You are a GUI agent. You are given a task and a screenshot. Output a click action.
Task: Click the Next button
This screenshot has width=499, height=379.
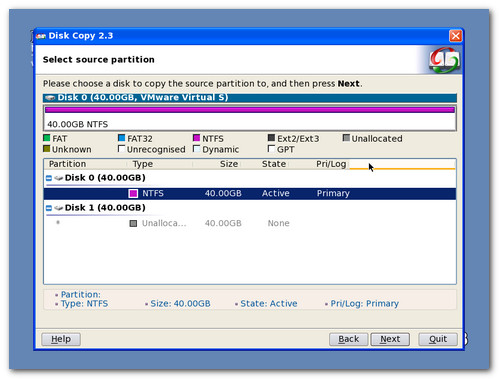tap(390, 339)
